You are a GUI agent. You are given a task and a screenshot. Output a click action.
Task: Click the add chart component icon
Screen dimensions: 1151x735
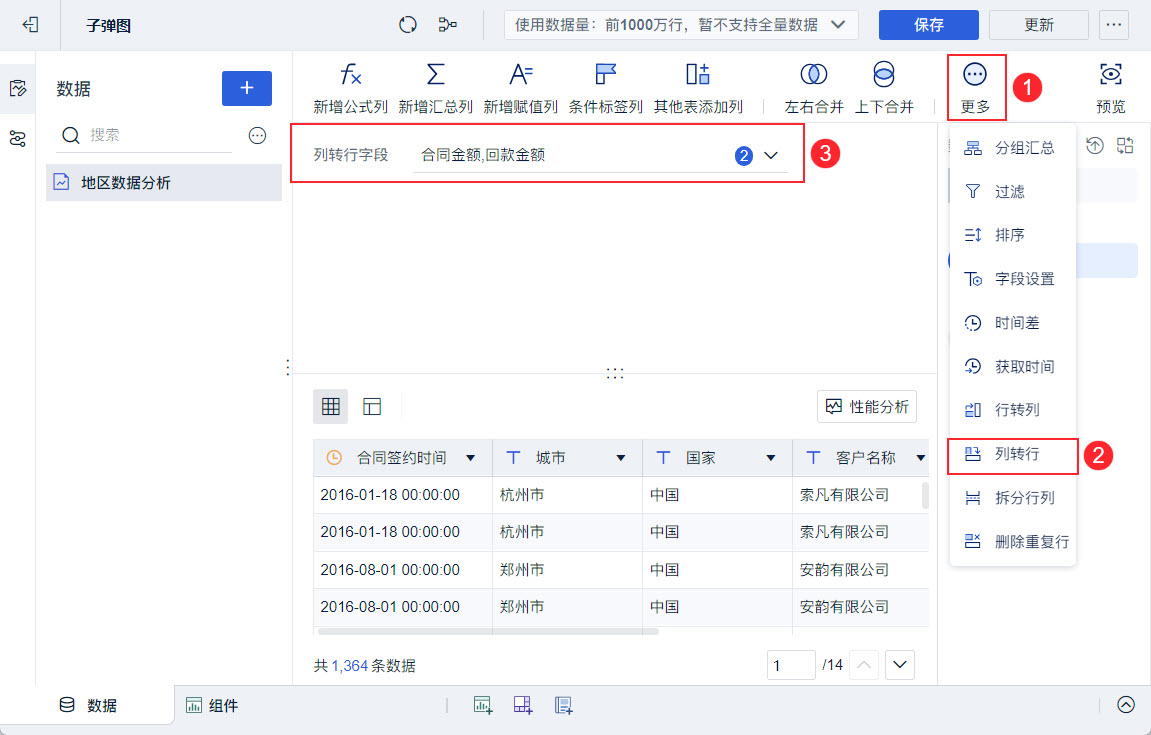point(483,706)
